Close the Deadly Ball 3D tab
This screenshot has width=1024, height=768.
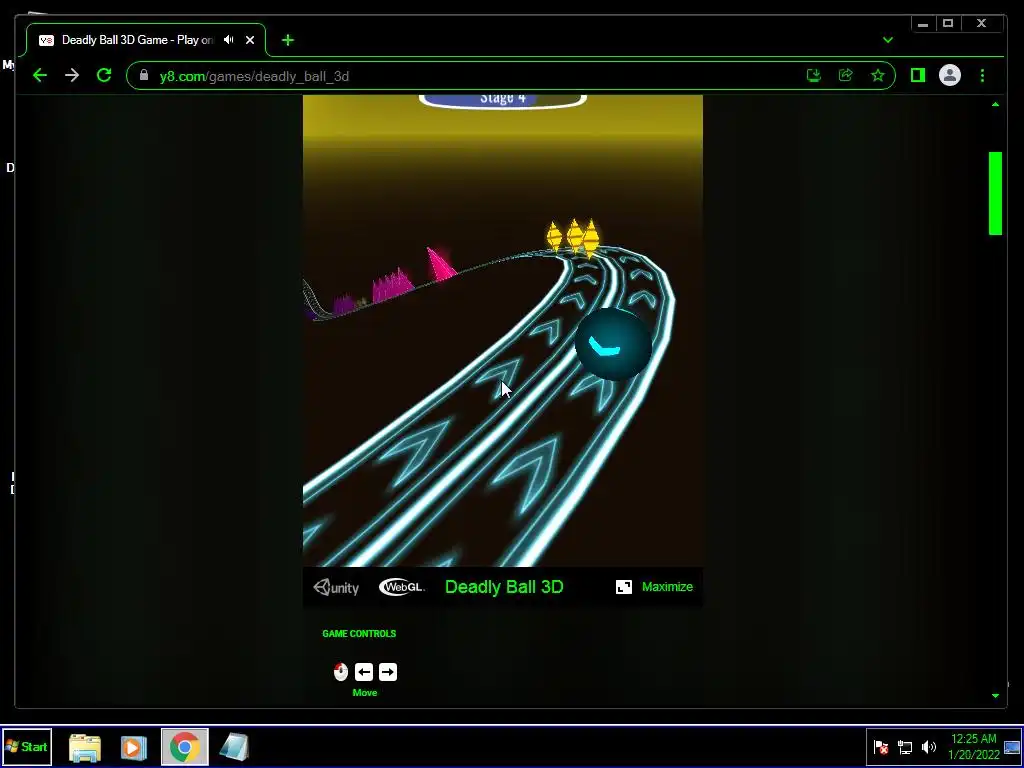[249, 40]
